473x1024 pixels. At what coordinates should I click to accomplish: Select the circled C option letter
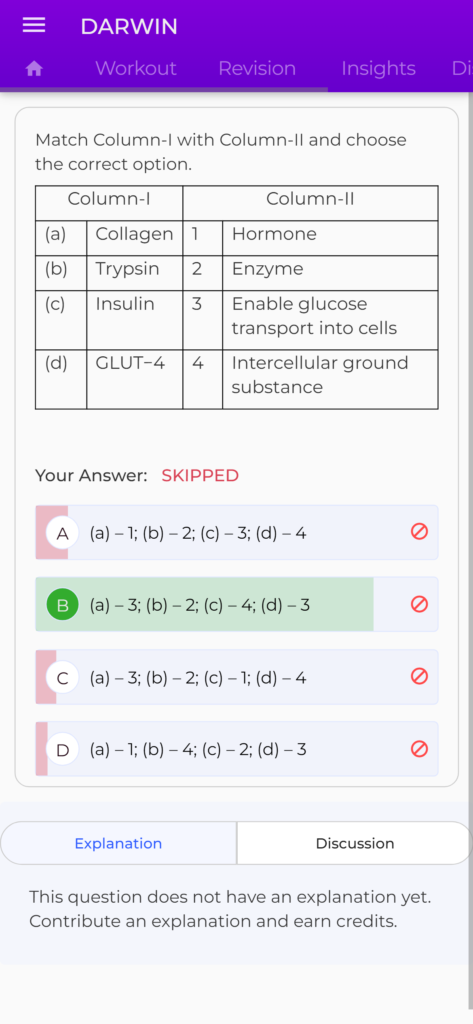[63, 678]
